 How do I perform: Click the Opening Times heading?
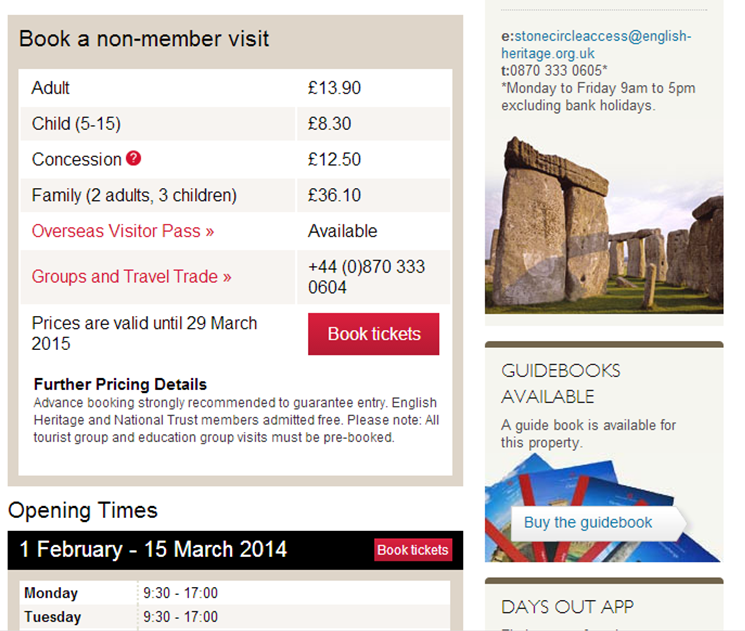click(83, 510)
